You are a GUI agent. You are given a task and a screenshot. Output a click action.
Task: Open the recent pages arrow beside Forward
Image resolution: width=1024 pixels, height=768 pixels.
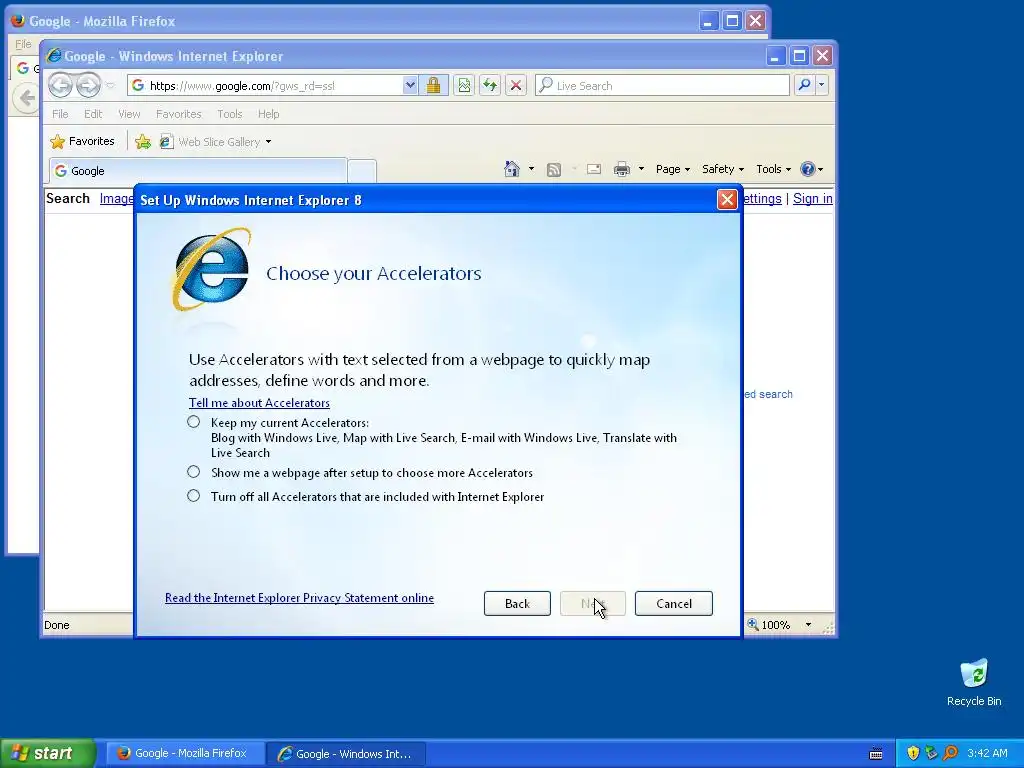(x=110, y=86)
